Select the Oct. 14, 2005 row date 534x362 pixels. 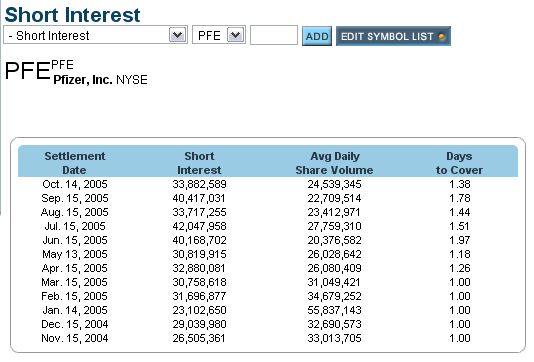click(x=75, y=184)
